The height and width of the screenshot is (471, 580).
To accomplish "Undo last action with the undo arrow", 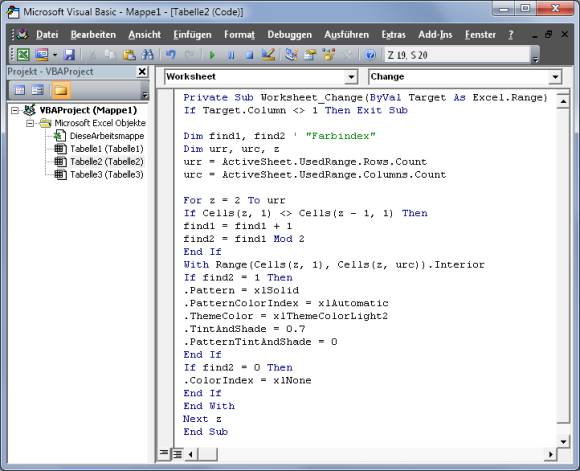I will [171, 55].
